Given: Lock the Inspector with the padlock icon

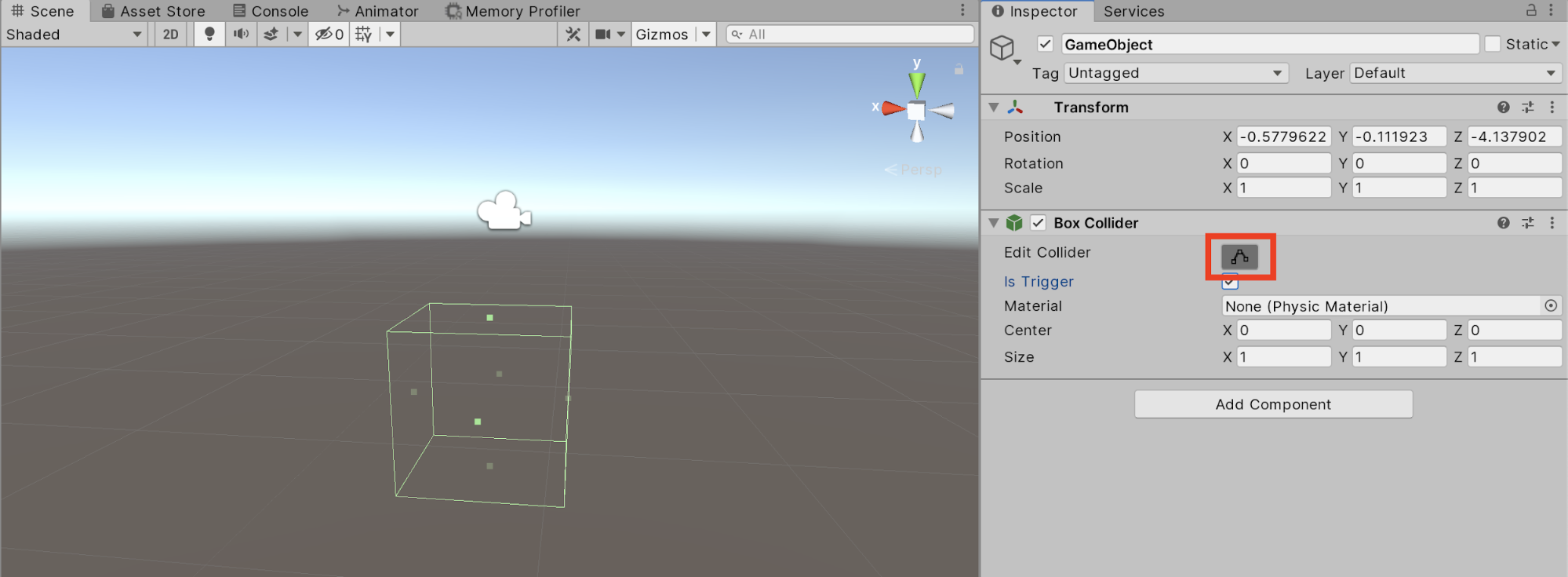Looking at the screenshot, I should [x=1530, y=10].
